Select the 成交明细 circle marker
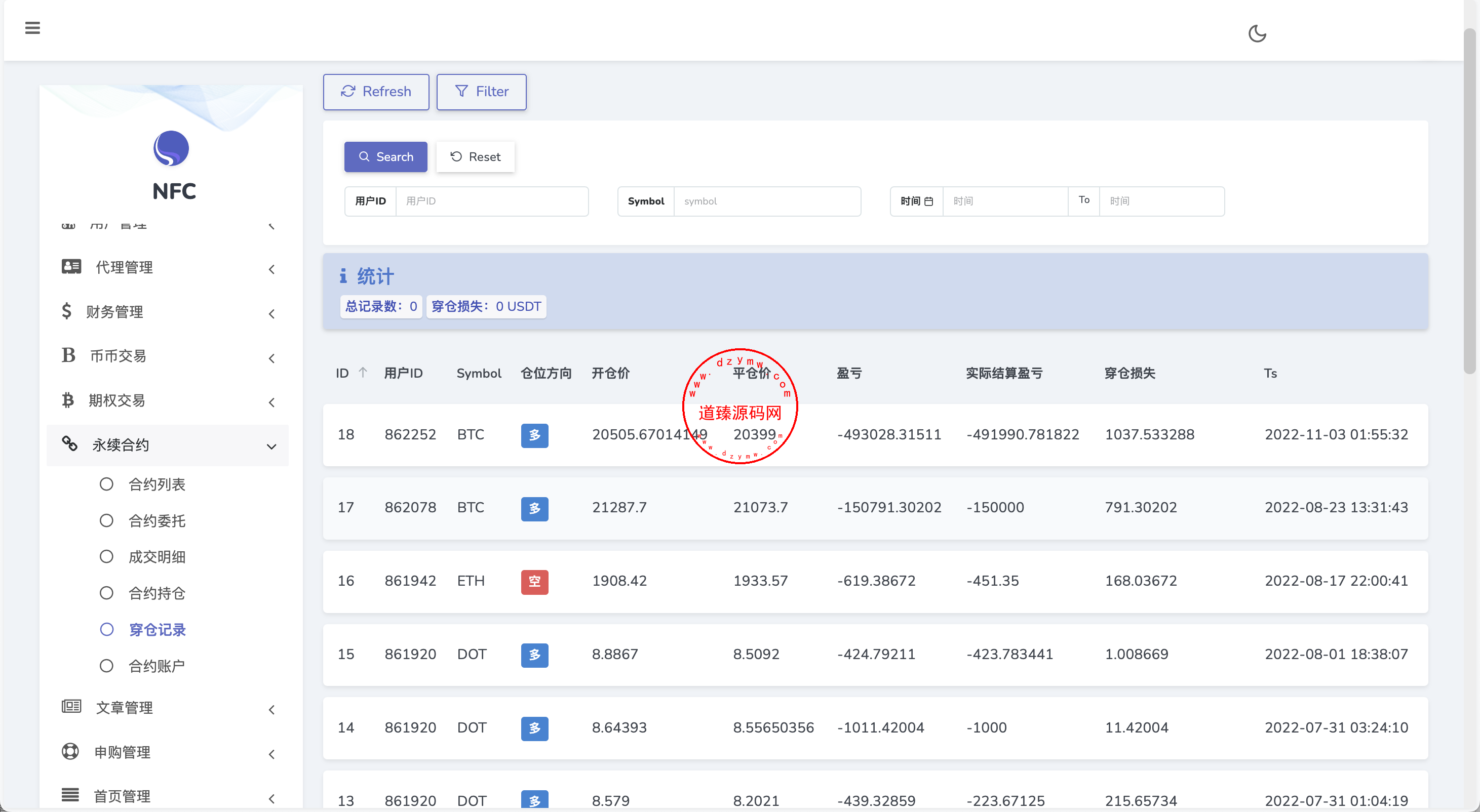 click(106, 556)
